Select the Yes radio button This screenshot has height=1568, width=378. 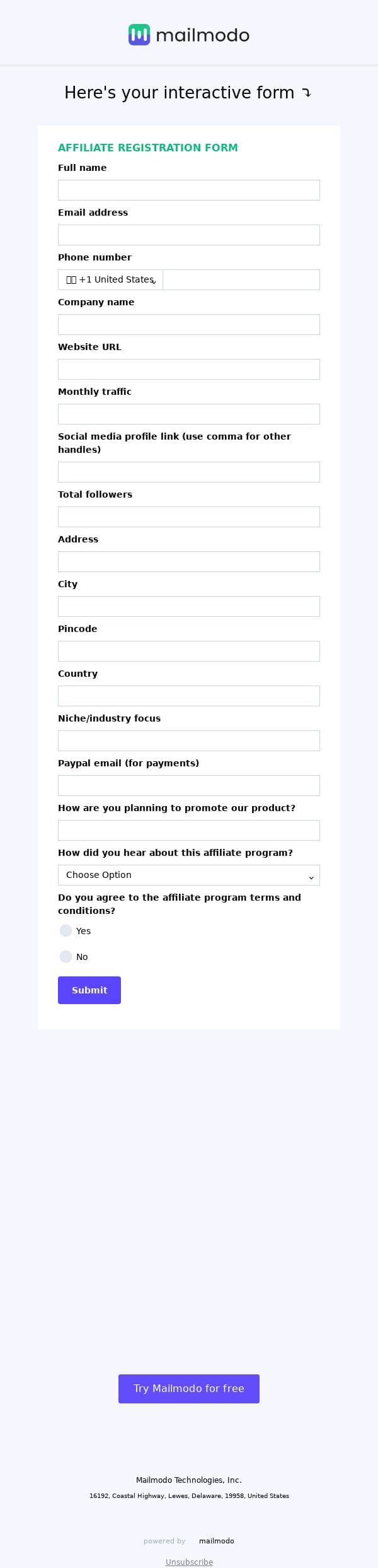coord(66,931)
